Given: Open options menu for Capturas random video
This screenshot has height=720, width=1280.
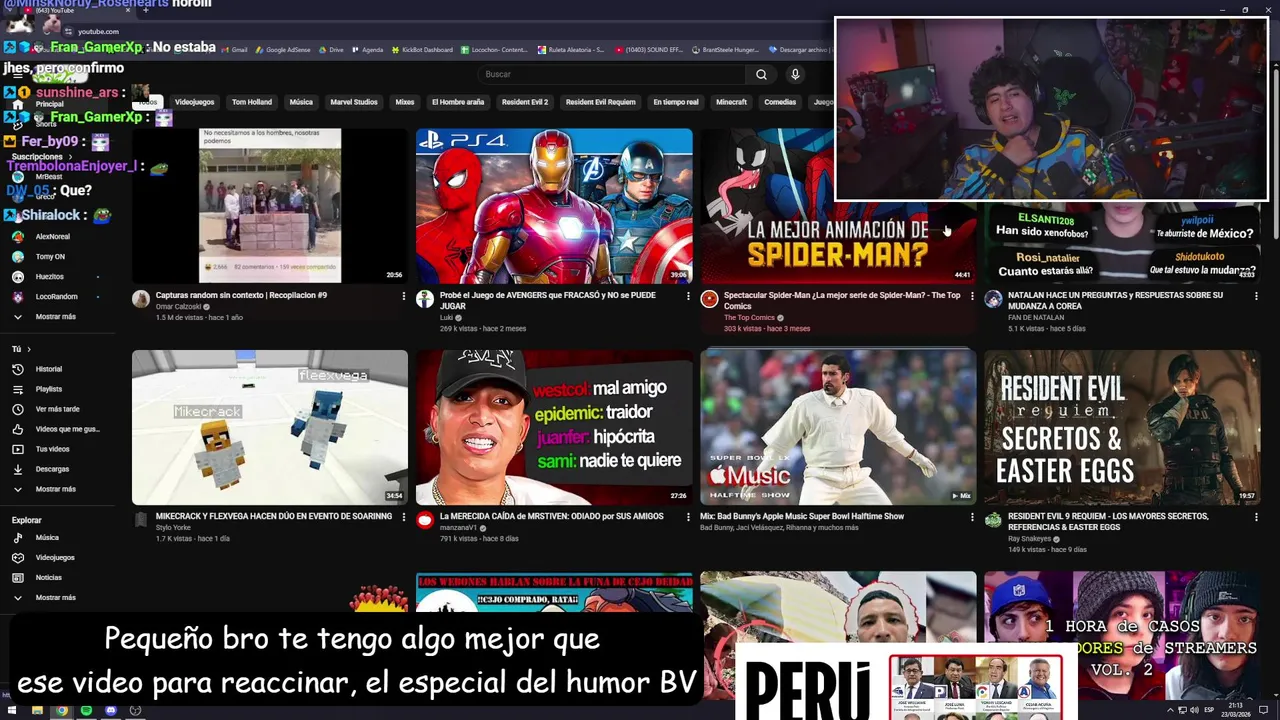Looking at the screenshot, I should click(x=404, y=296).
